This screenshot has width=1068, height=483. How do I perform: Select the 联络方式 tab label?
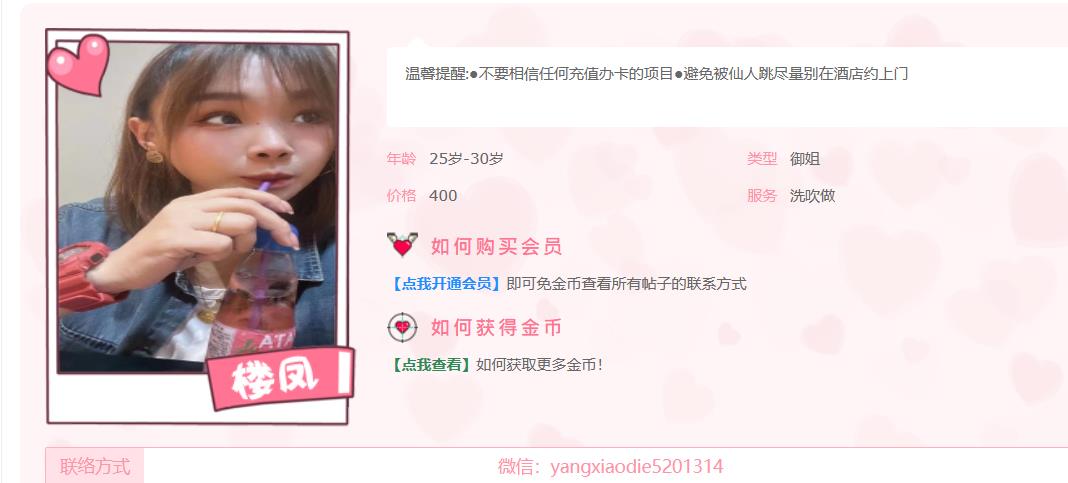point(95,467)
